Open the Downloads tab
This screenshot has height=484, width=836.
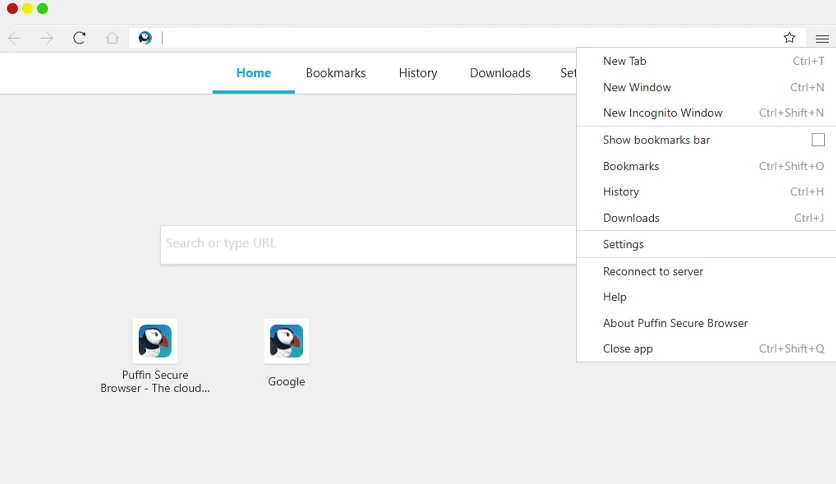500,73
